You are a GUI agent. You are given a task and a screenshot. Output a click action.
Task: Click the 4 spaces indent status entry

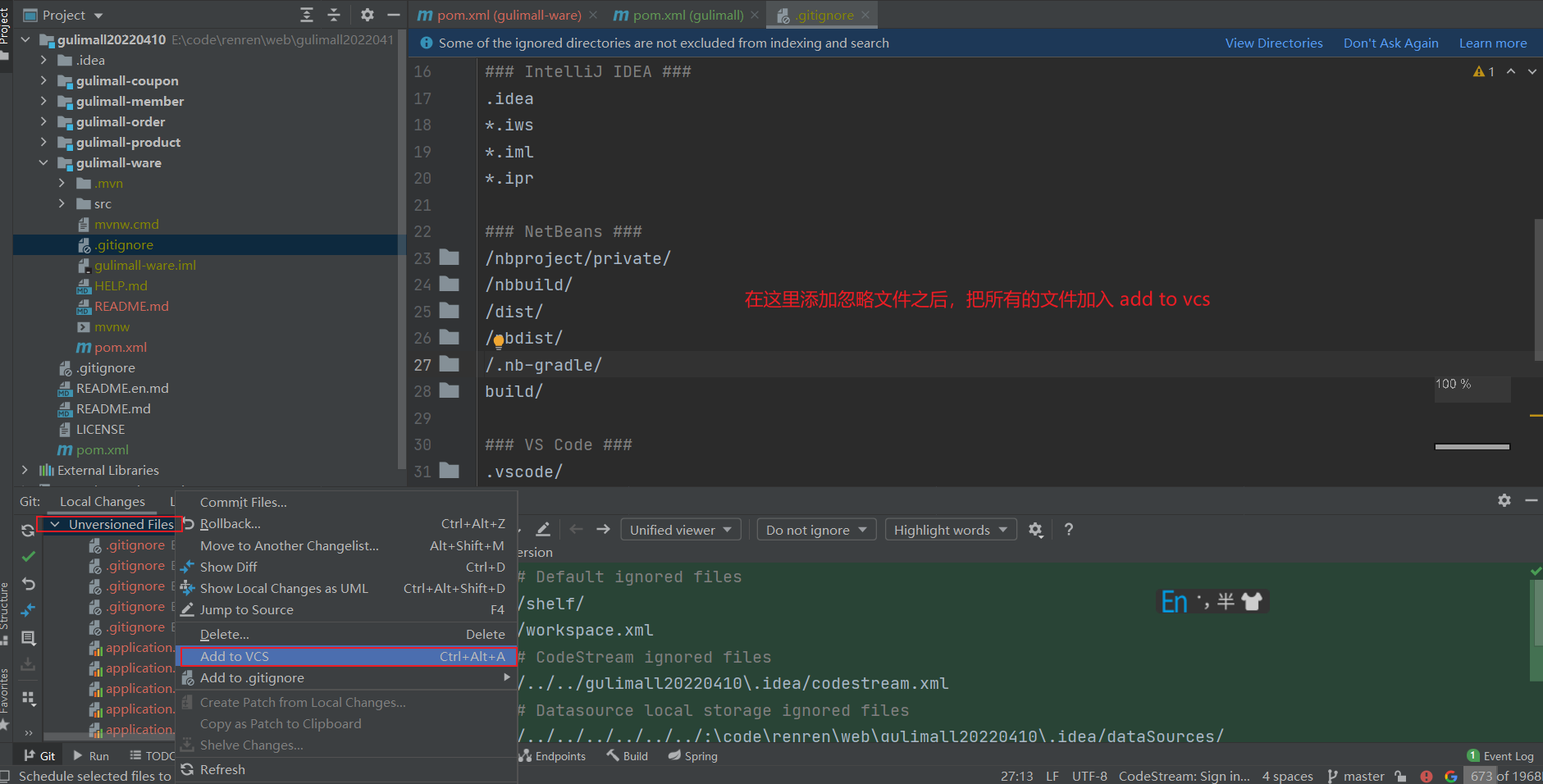coord(1287,776)
